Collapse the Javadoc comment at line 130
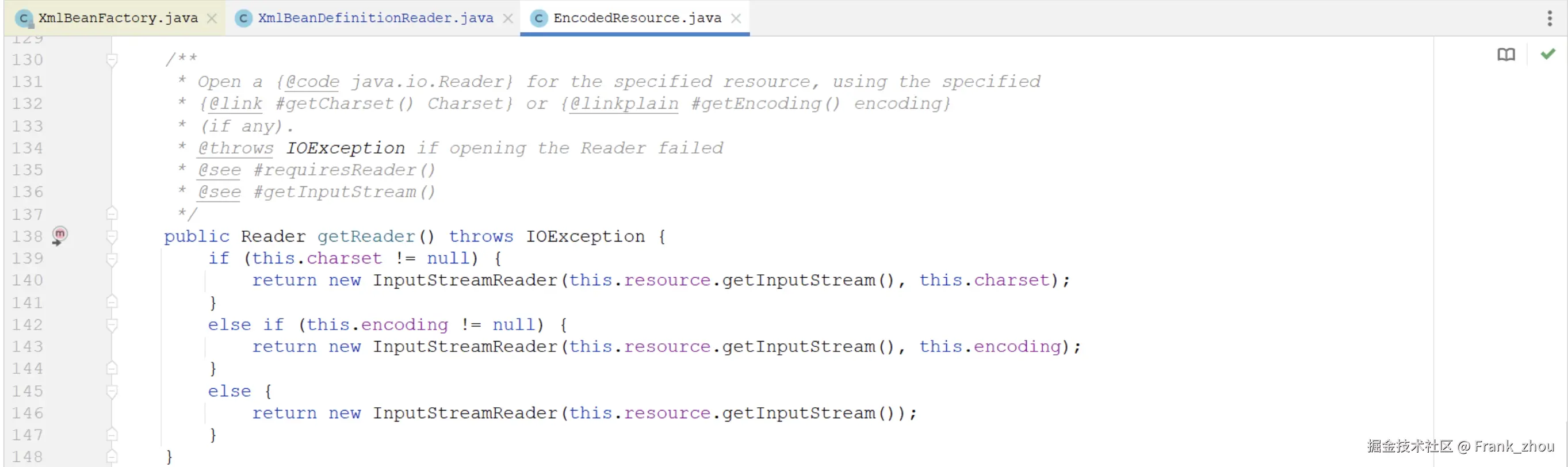Image resolution: width=1568 pixels, height=467 pixels. pyautogui.click(x=112, y=60)
